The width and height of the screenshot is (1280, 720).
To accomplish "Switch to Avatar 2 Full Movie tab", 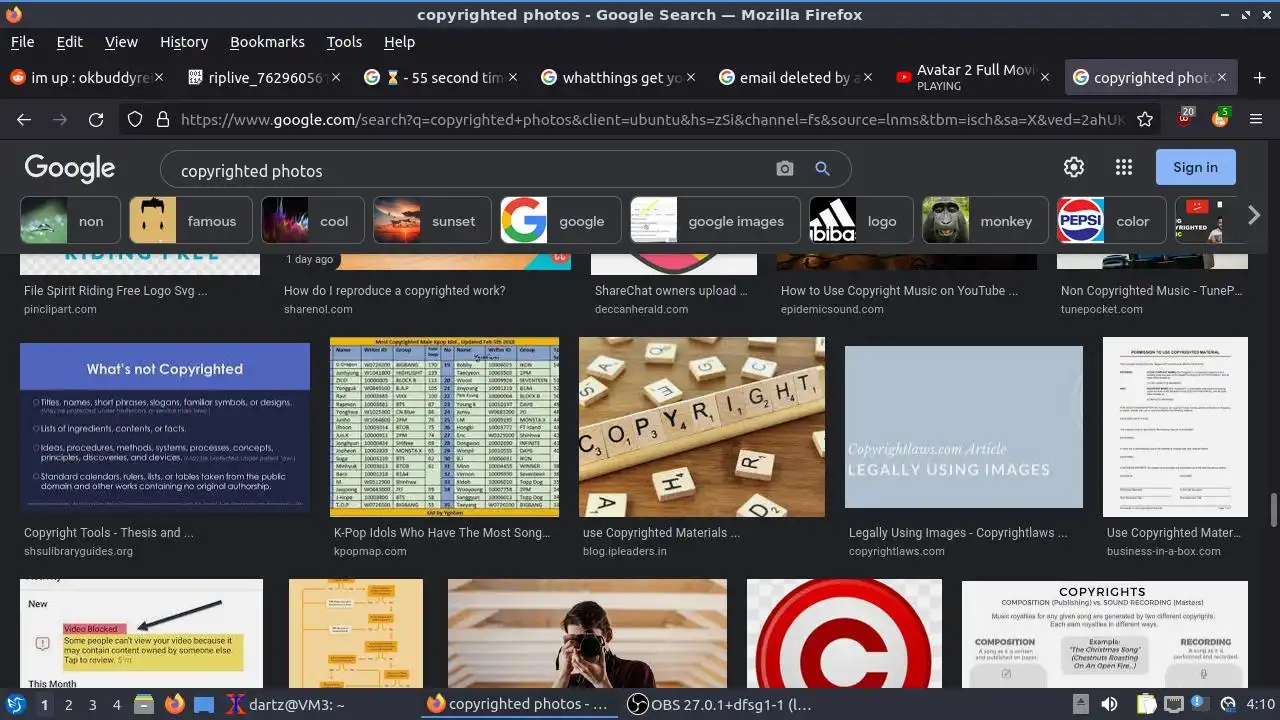I will 971,77.
